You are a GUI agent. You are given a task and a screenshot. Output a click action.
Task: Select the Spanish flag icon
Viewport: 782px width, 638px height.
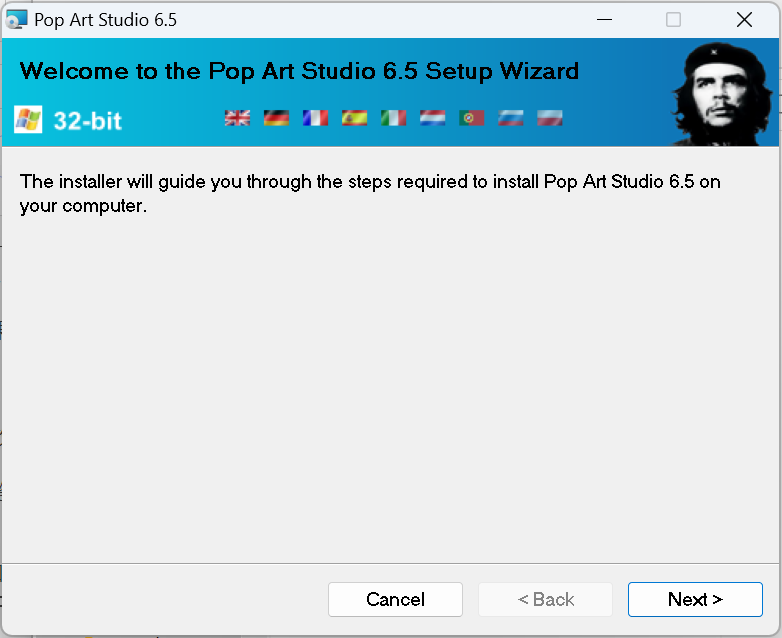coord(354,118)
